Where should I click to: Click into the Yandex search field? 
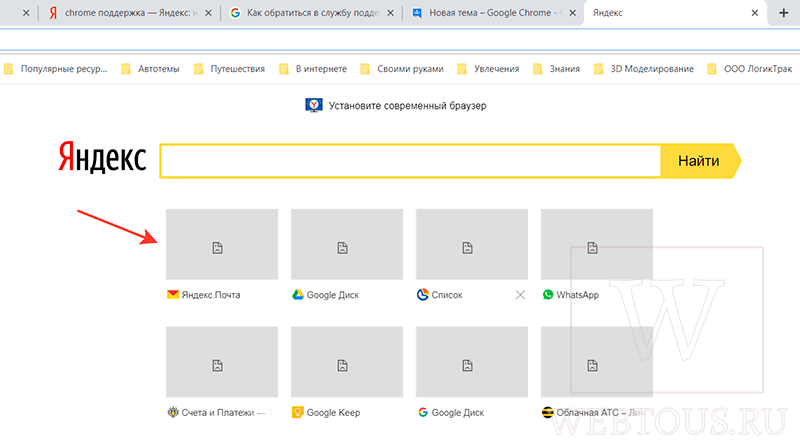pos(410,161)
